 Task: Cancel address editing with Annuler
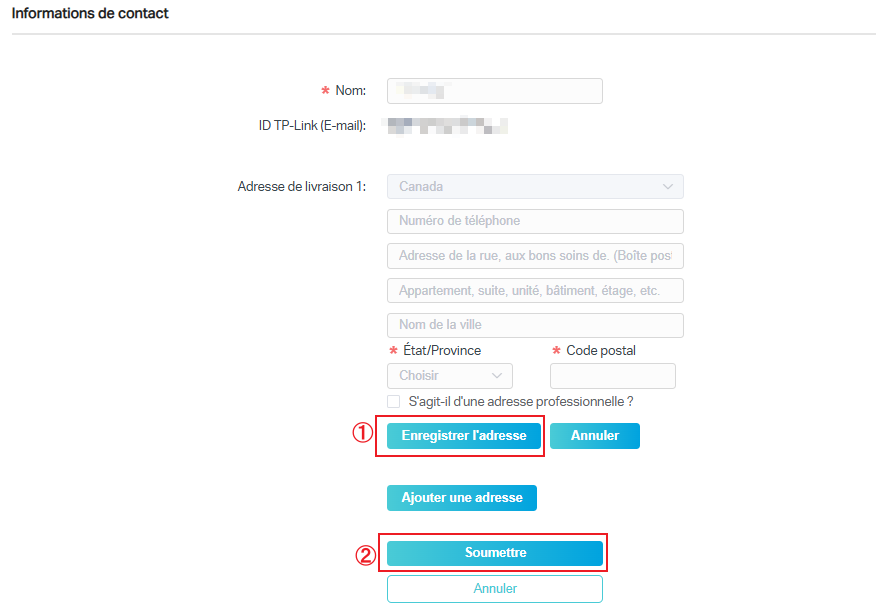click(594, 435)
